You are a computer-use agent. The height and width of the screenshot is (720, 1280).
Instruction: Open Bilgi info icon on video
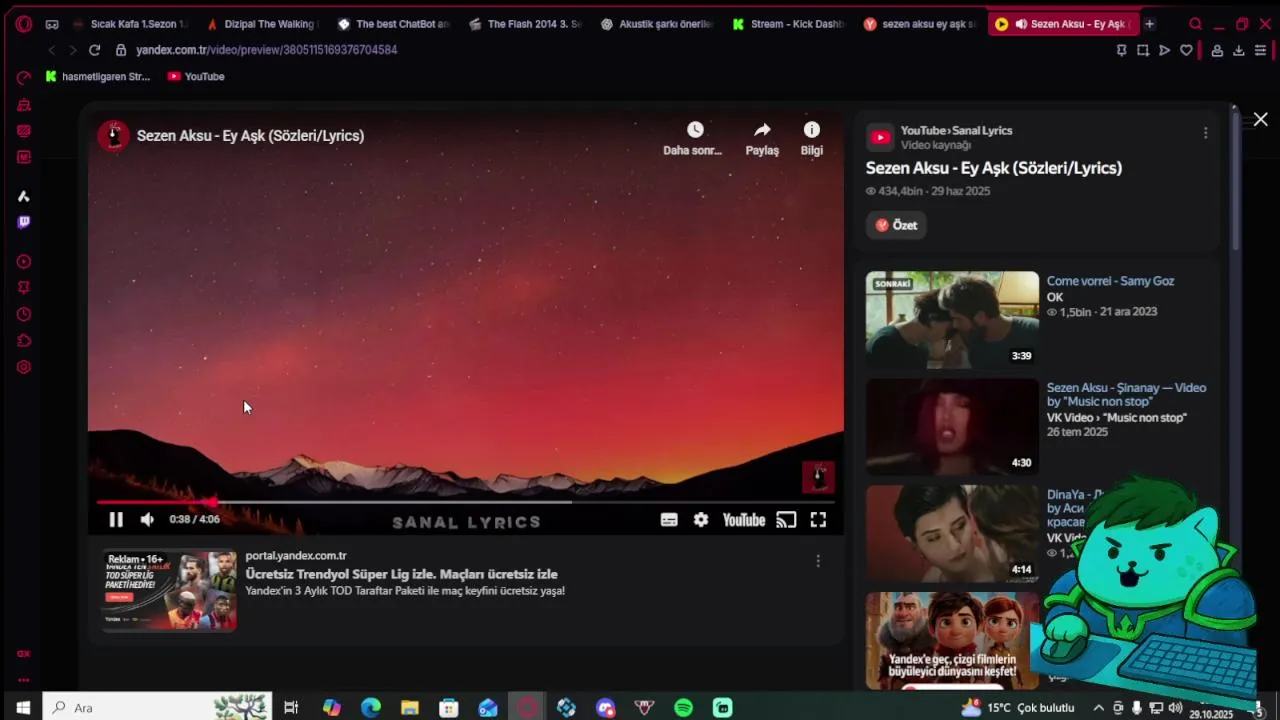[812, 130]
